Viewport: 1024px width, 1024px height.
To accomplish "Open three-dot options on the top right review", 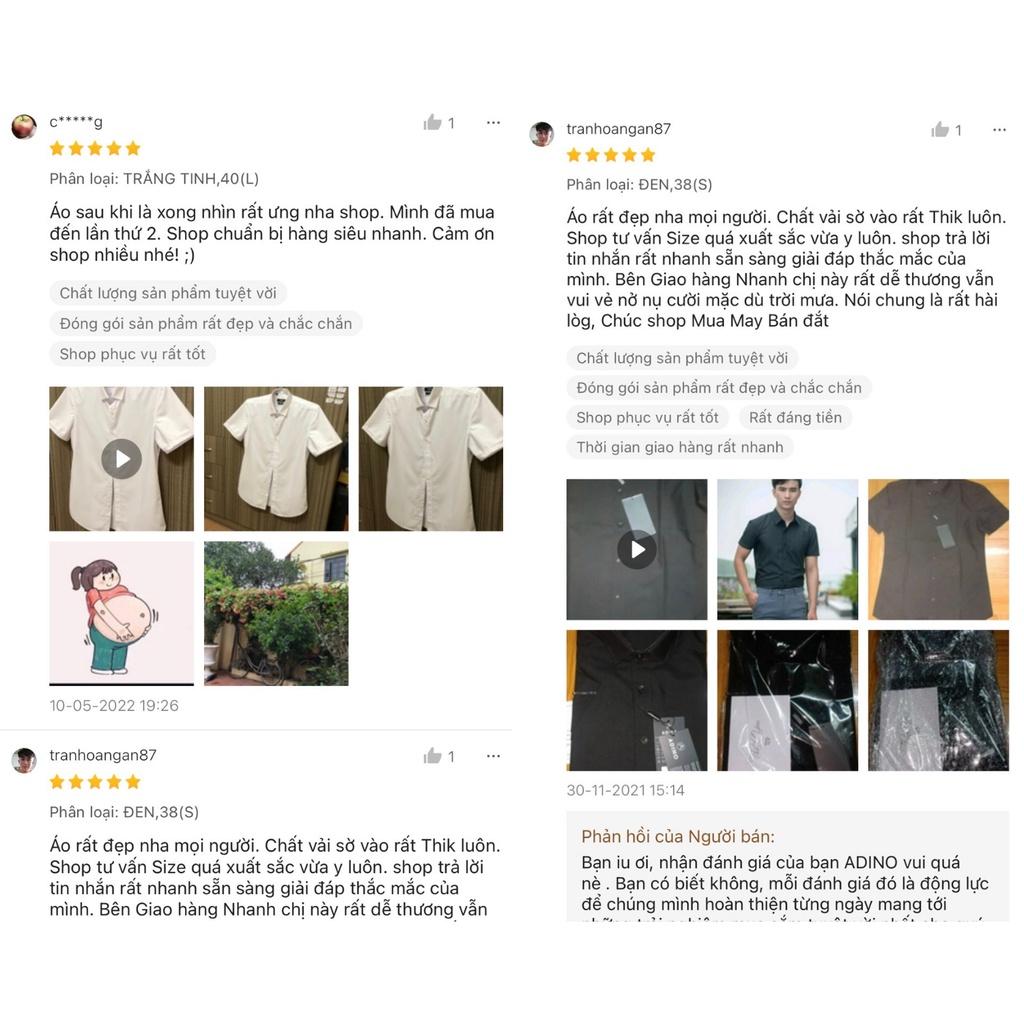I will click(x=999, y=129).
